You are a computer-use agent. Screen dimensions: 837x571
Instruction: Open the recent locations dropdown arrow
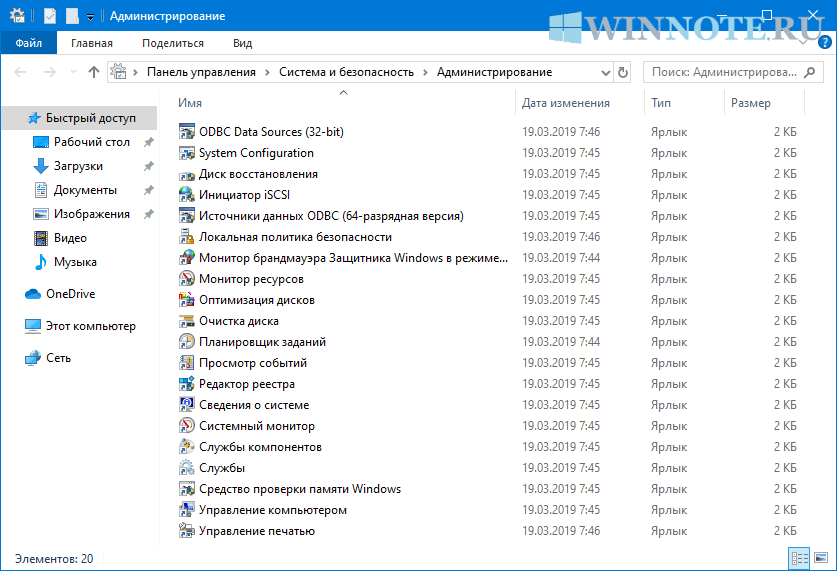(73, 72)
